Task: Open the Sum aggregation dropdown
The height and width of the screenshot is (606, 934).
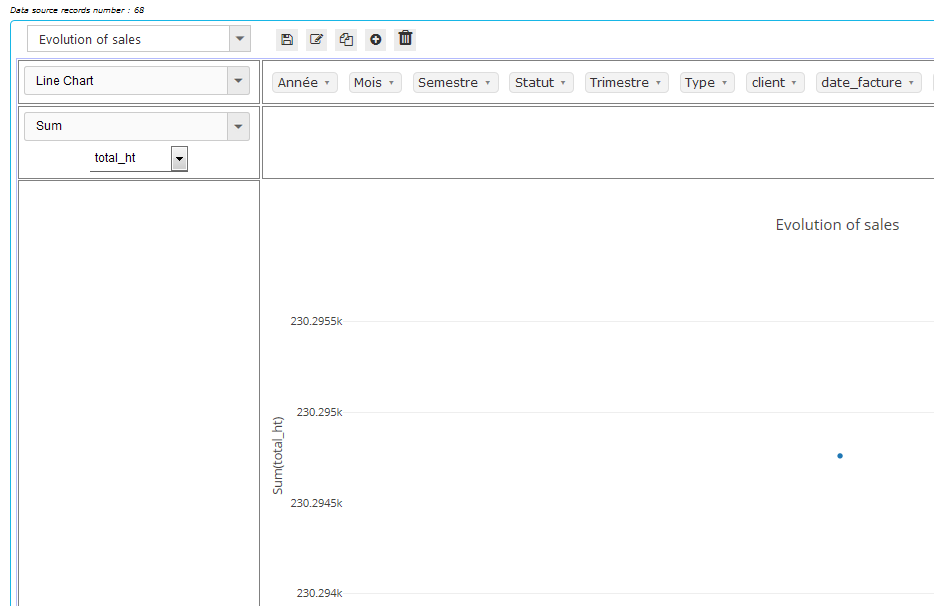Action: pos(239,126)
